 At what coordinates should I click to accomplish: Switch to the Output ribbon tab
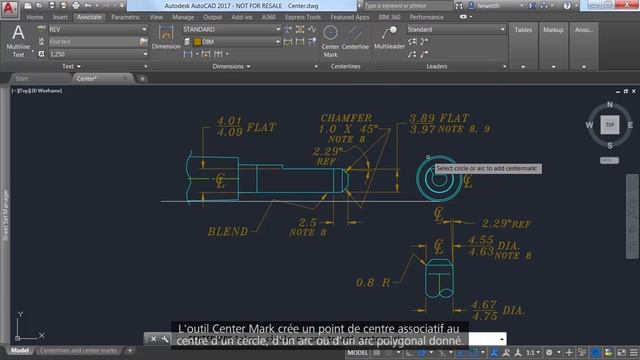(x=213, y=17)
